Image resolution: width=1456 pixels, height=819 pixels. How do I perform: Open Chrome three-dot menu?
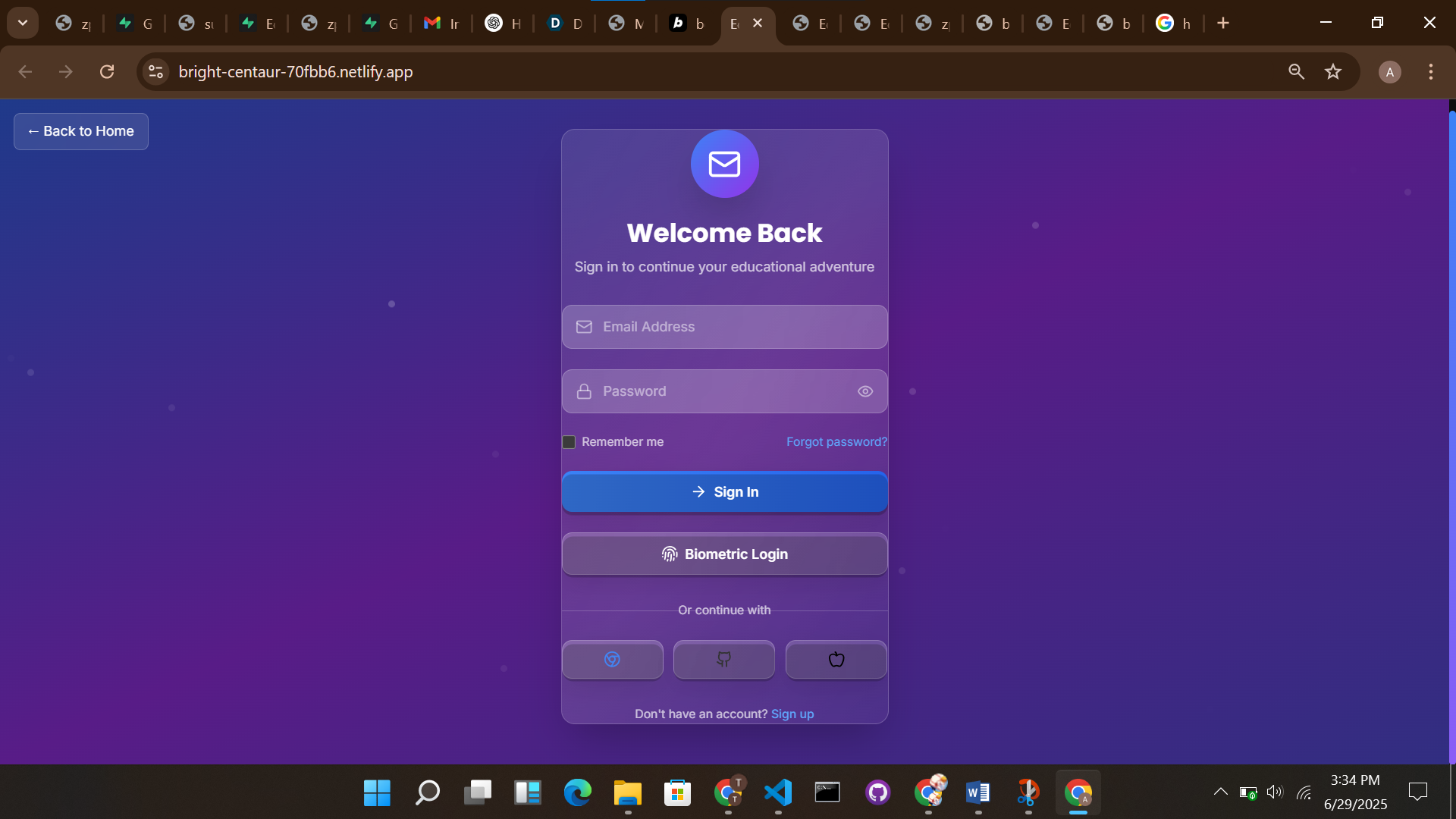pyautogui.click(x=1431, y=72)
